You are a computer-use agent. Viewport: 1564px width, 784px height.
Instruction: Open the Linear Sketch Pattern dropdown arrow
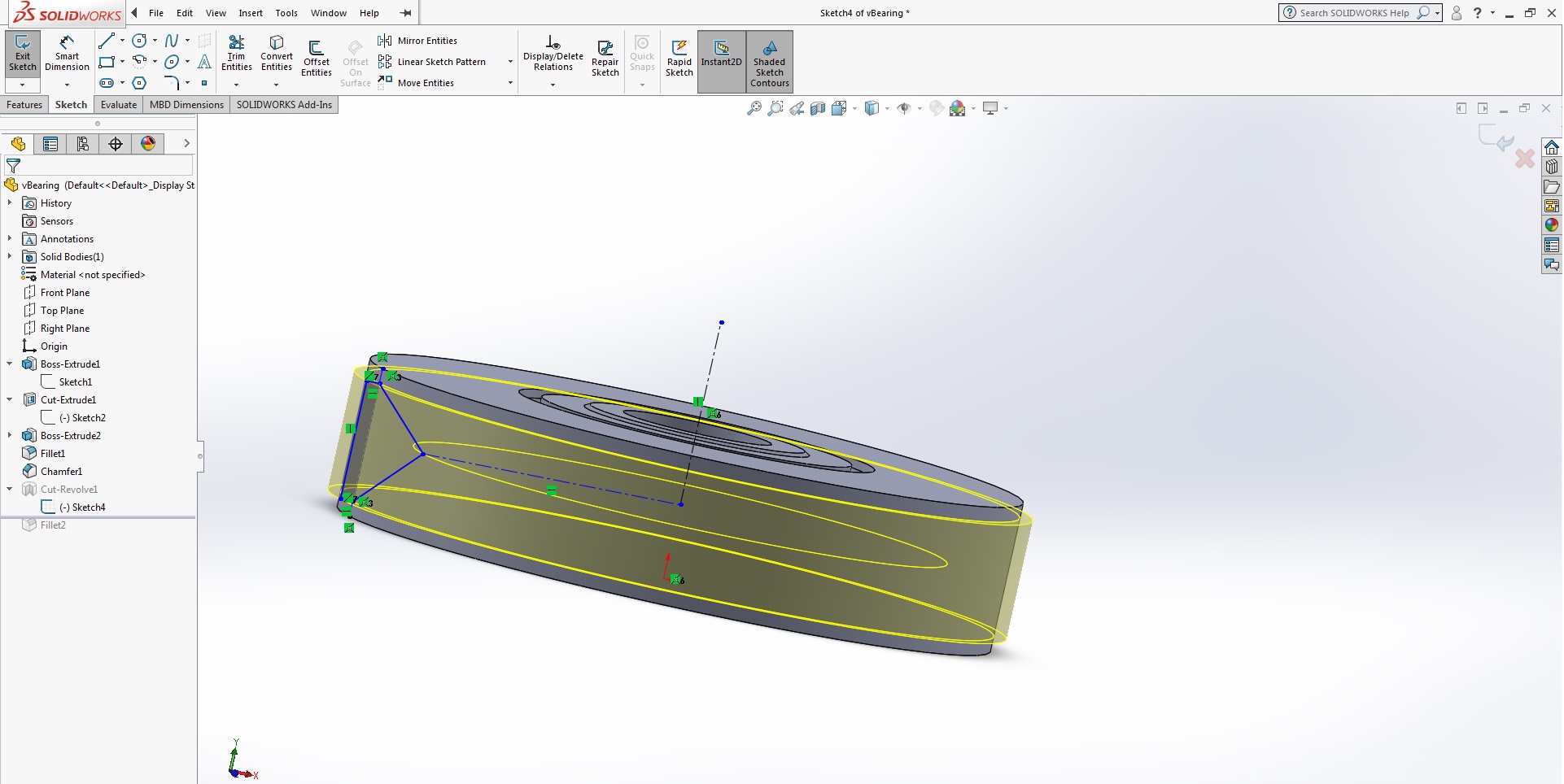coord(510,62)
